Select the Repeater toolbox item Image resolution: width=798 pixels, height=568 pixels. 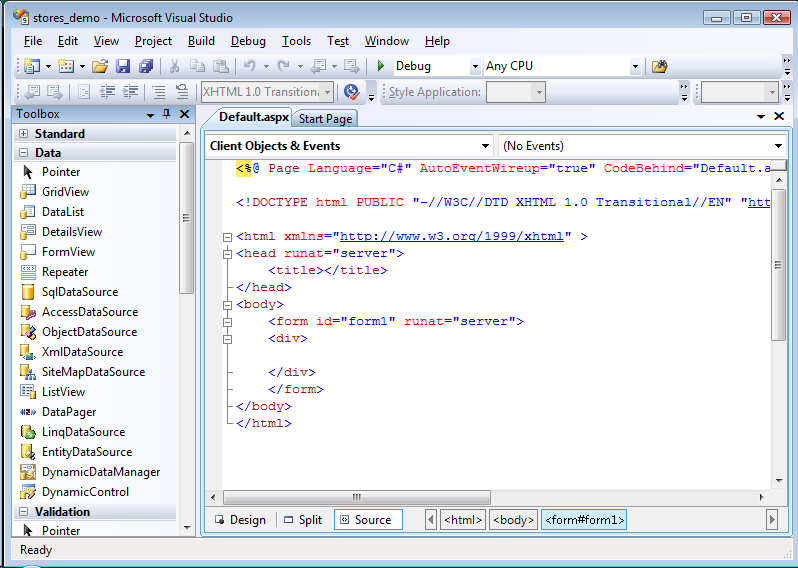tap(54, 272)
